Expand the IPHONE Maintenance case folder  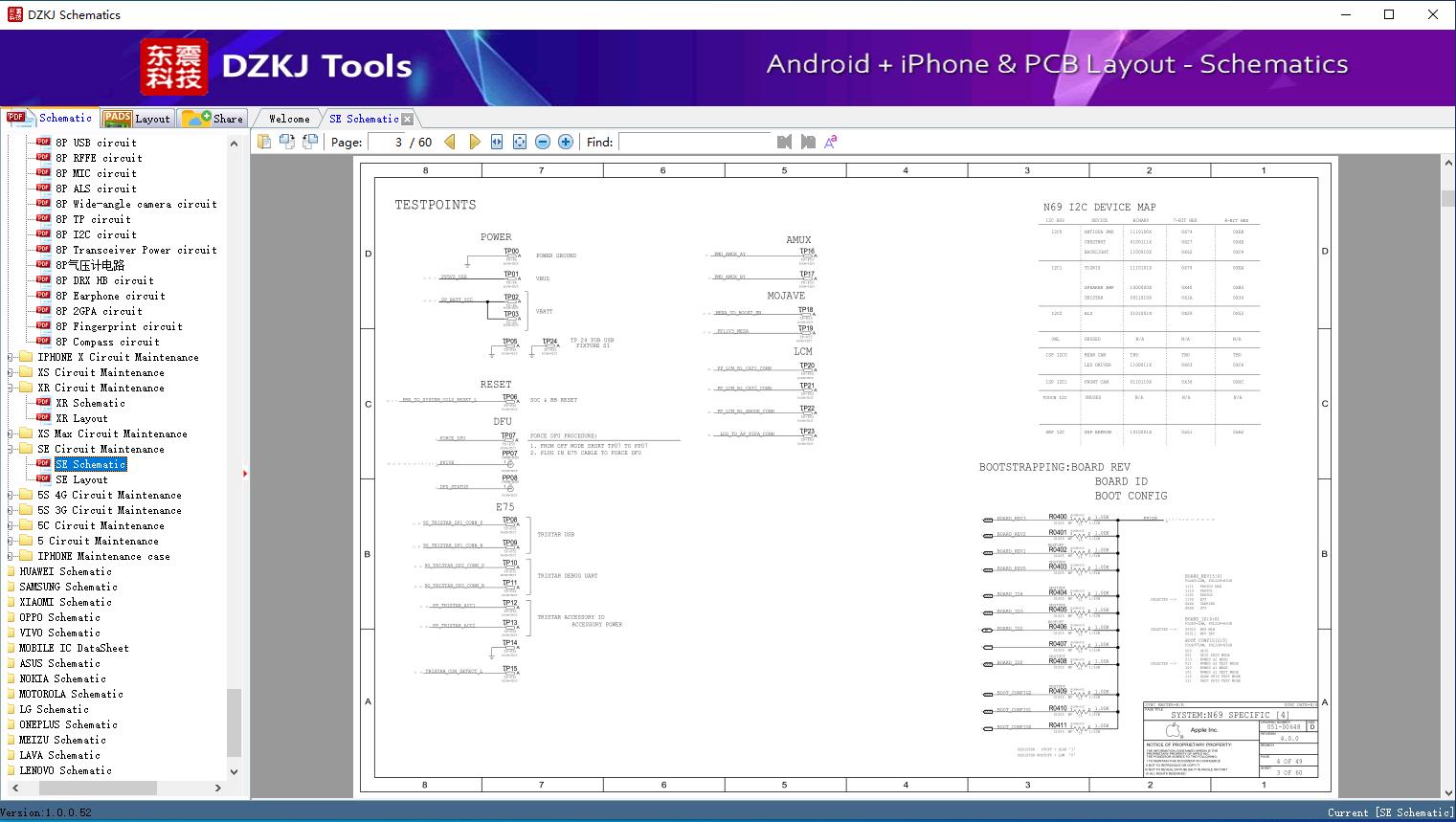[11, 556]
